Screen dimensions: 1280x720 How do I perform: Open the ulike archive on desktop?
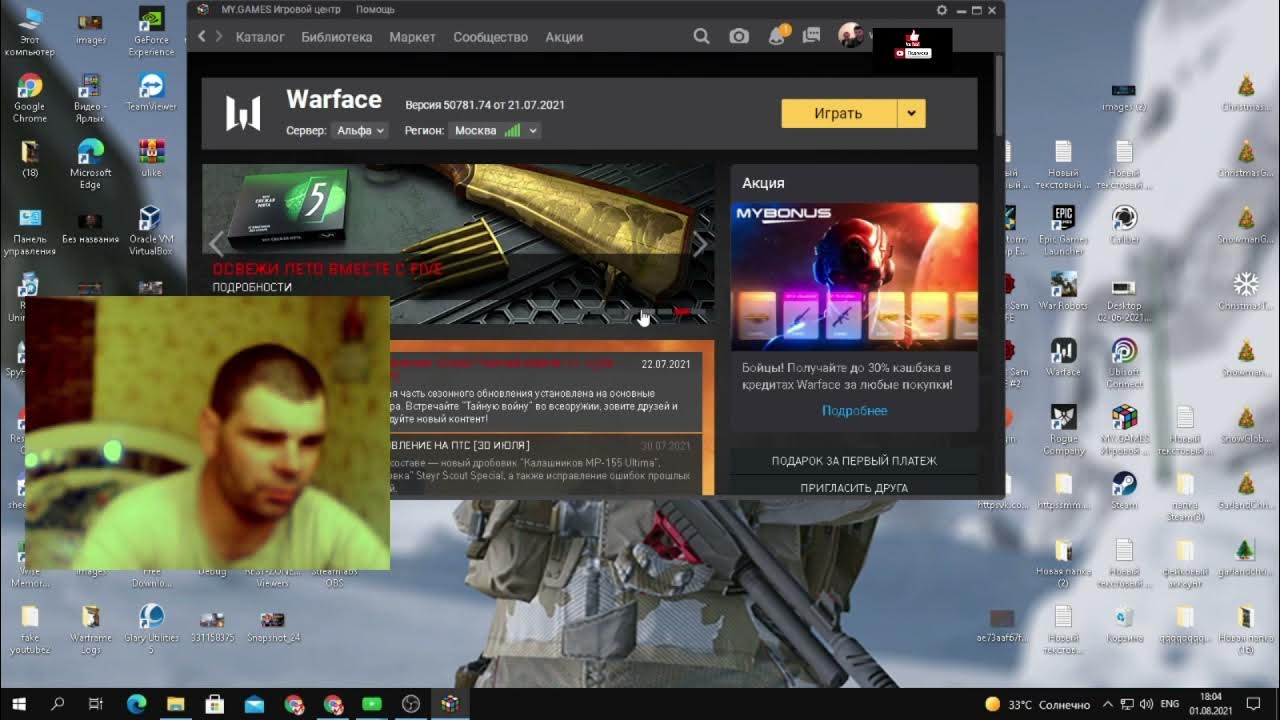(151, 158)
